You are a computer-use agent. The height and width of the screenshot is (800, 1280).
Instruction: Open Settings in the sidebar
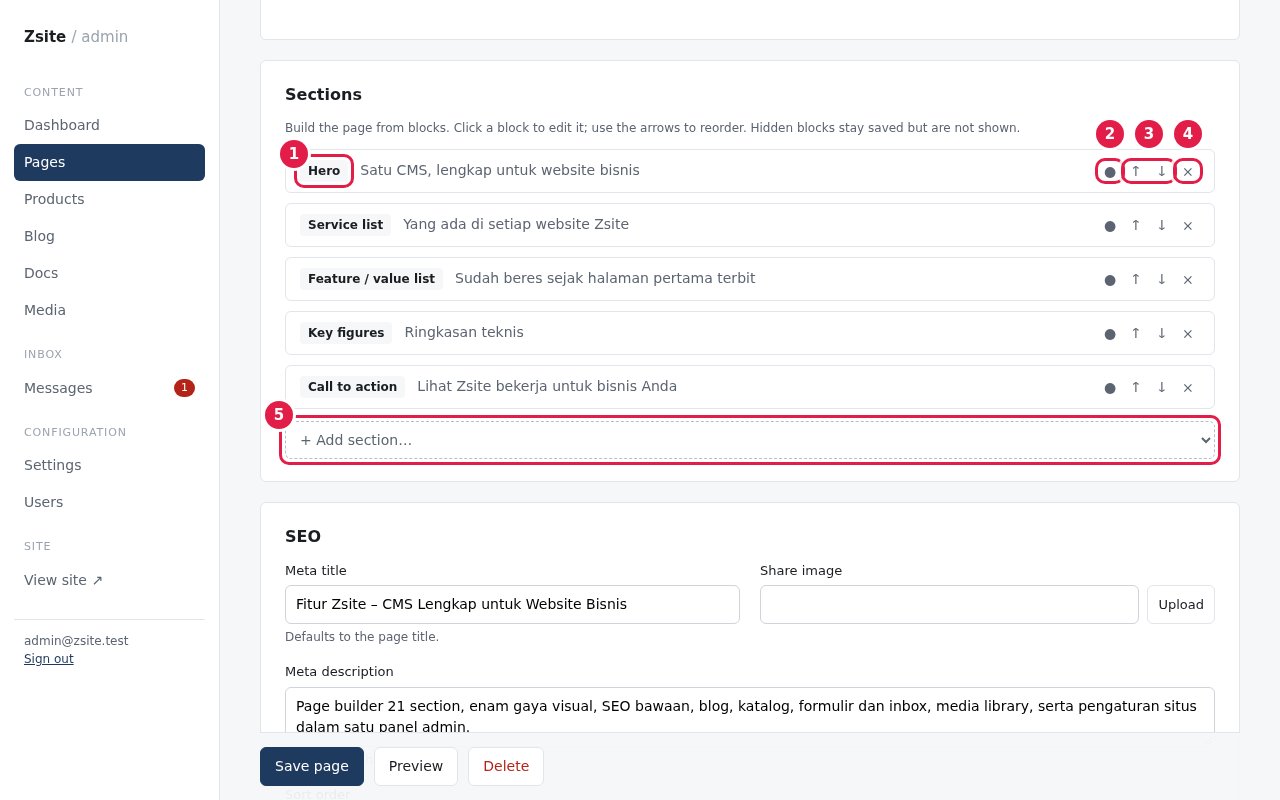coord(109,465)
